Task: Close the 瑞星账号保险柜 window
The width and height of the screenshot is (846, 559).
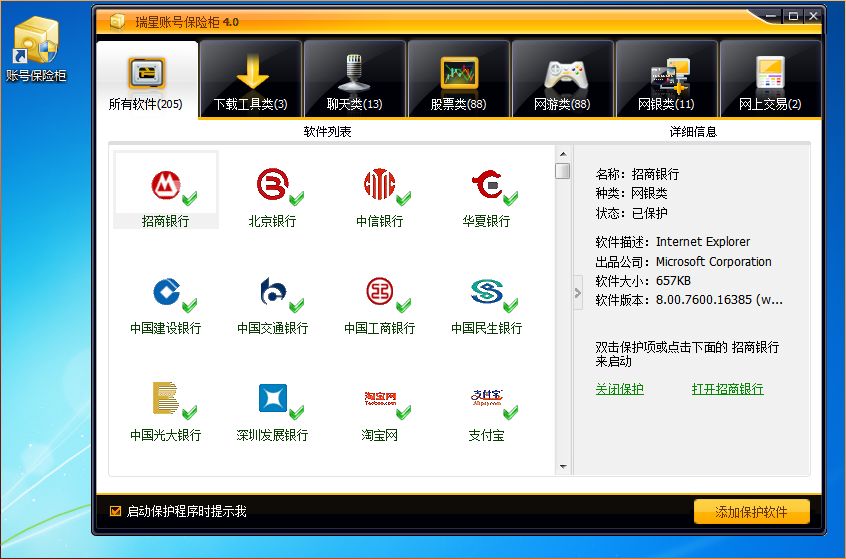Action: (x=814, y=16)
